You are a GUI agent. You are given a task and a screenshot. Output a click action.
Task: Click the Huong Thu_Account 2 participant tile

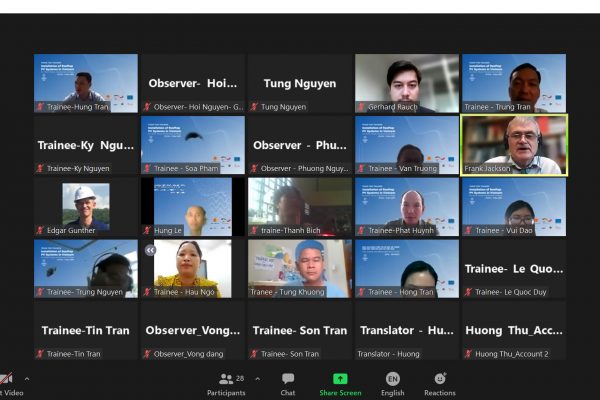click(x=514, y=330)
